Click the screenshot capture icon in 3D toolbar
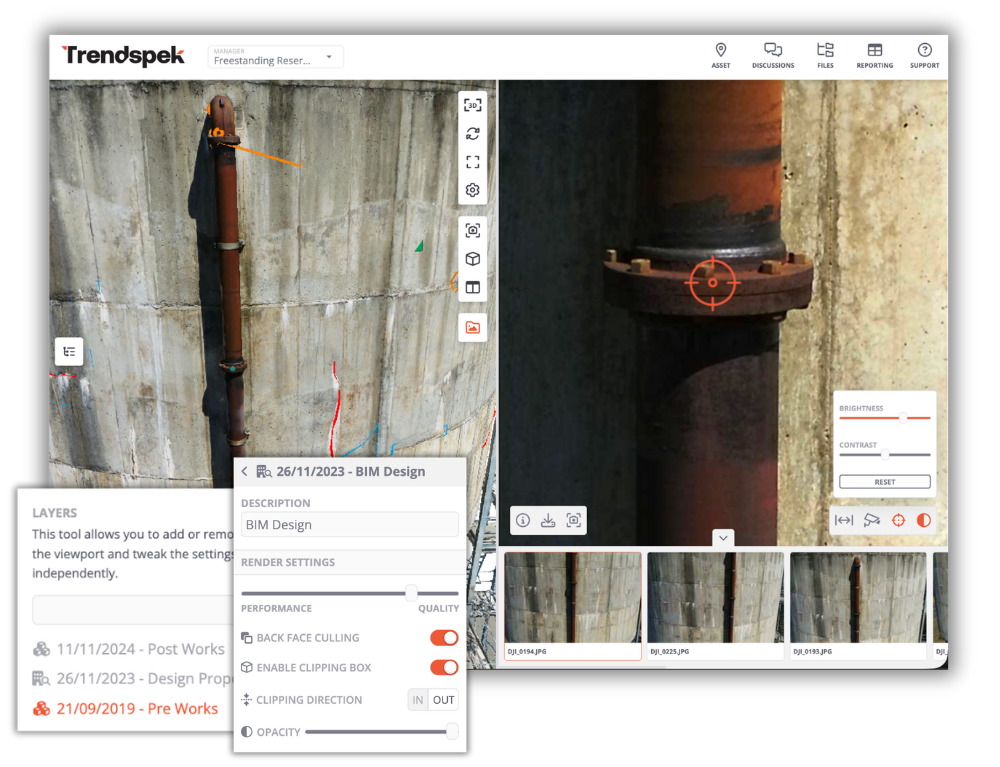This screenshot has height=767, width=1000. (473, 231)
